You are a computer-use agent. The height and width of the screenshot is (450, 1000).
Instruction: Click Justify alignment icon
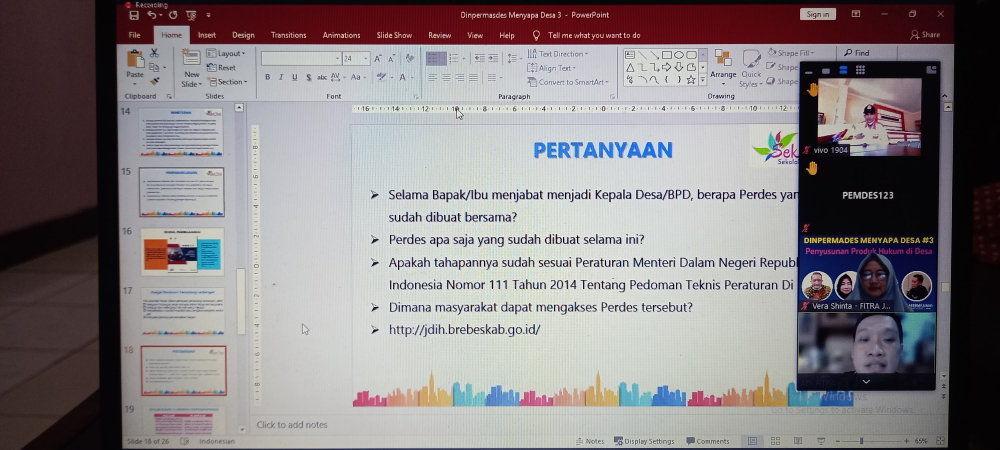[x=473, y=77]
